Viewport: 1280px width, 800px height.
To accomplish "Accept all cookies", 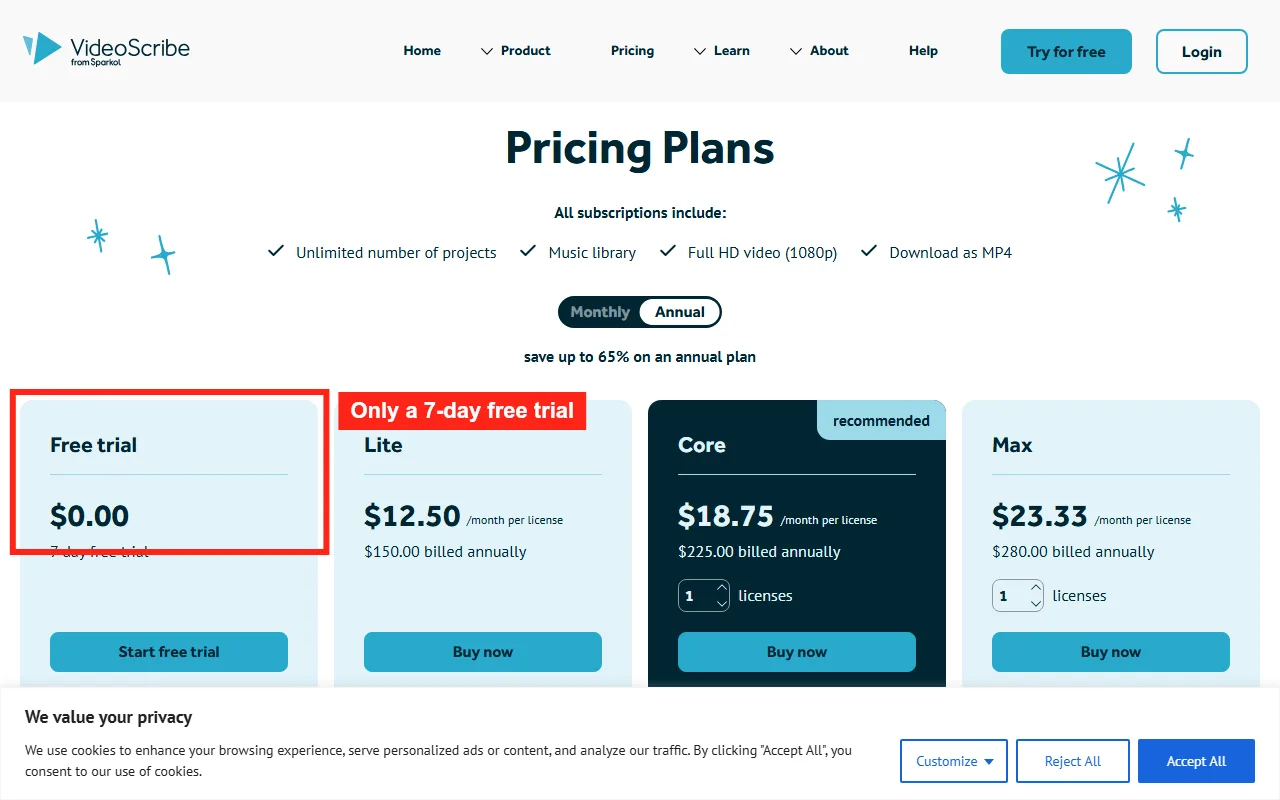I will [1196, 761].
